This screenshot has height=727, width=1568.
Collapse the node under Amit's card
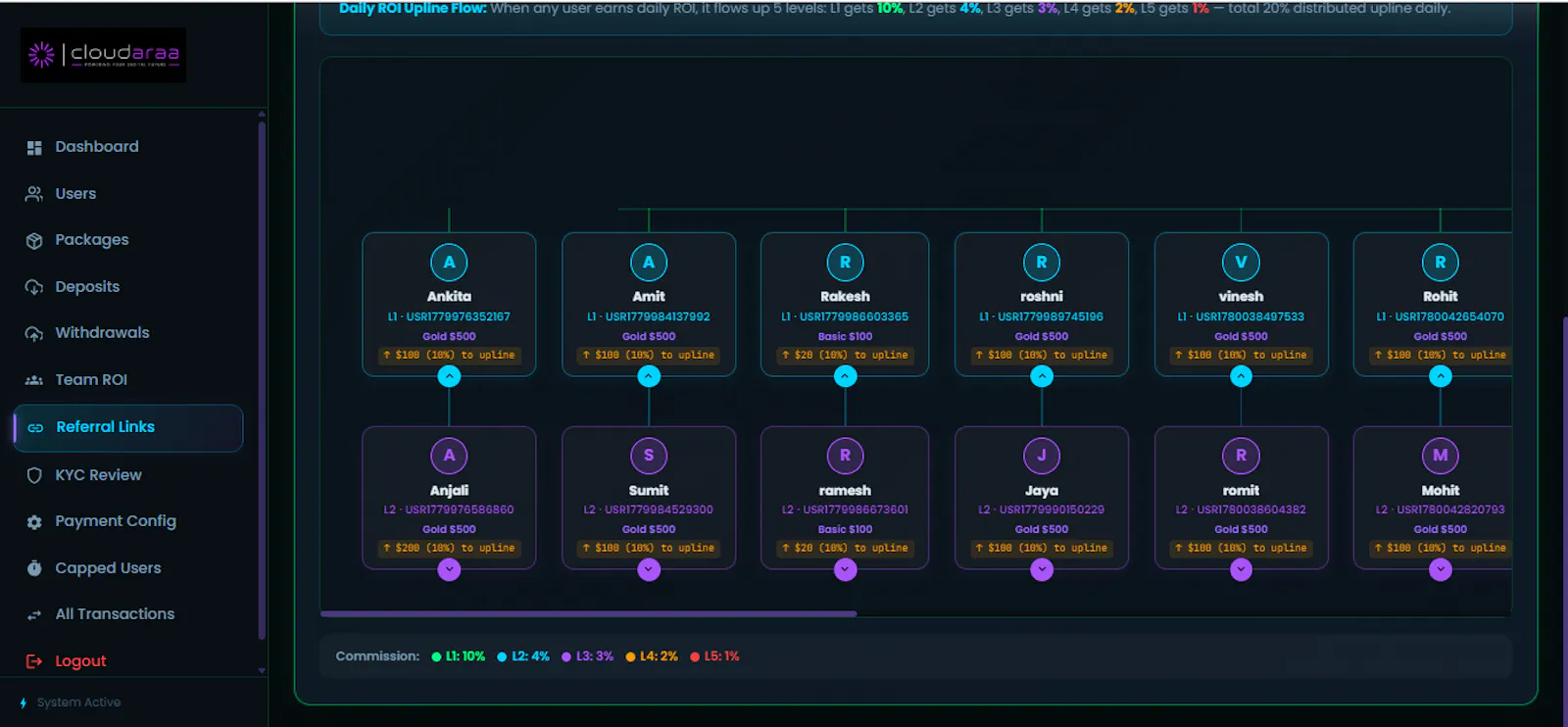[x=649, y=376]
